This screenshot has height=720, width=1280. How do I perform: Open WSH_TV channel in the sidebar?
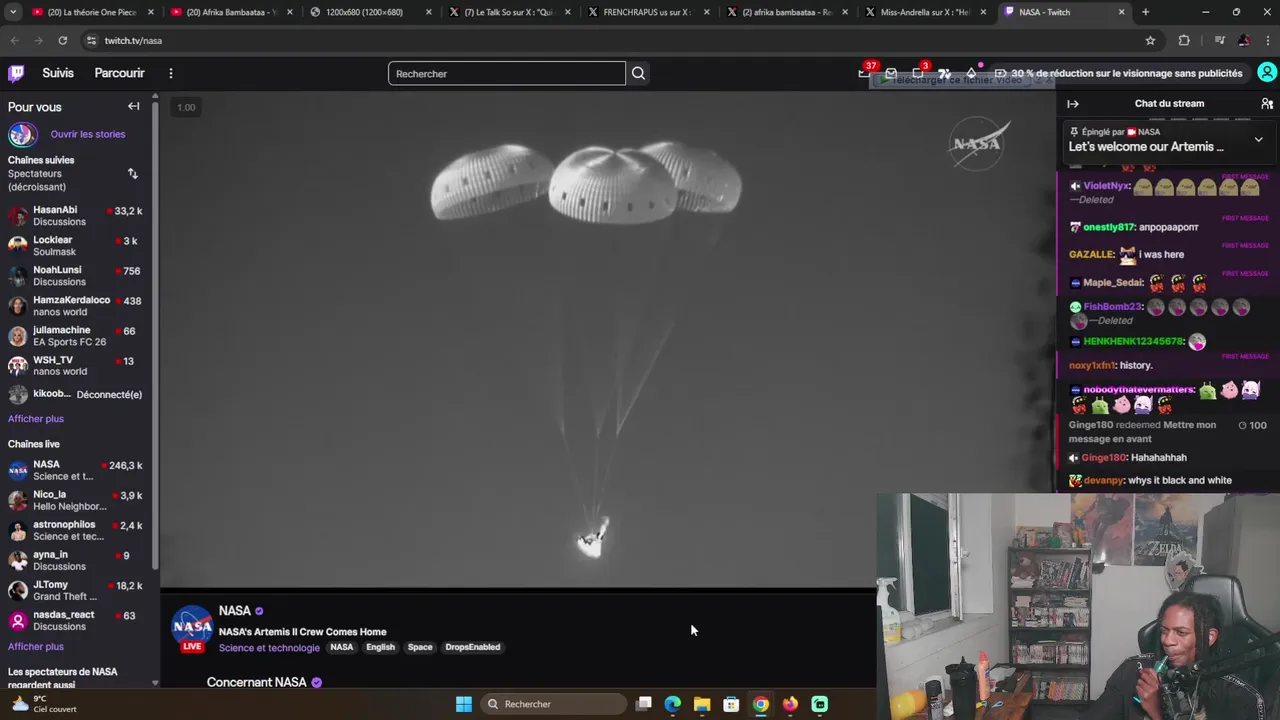tap(76, 366)
